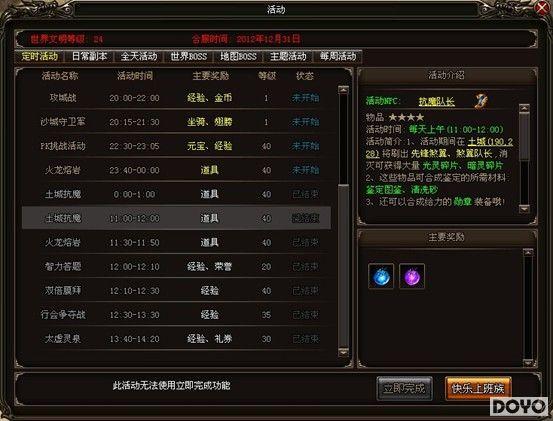Click the activity list scroll up arrow

[343, 90]
